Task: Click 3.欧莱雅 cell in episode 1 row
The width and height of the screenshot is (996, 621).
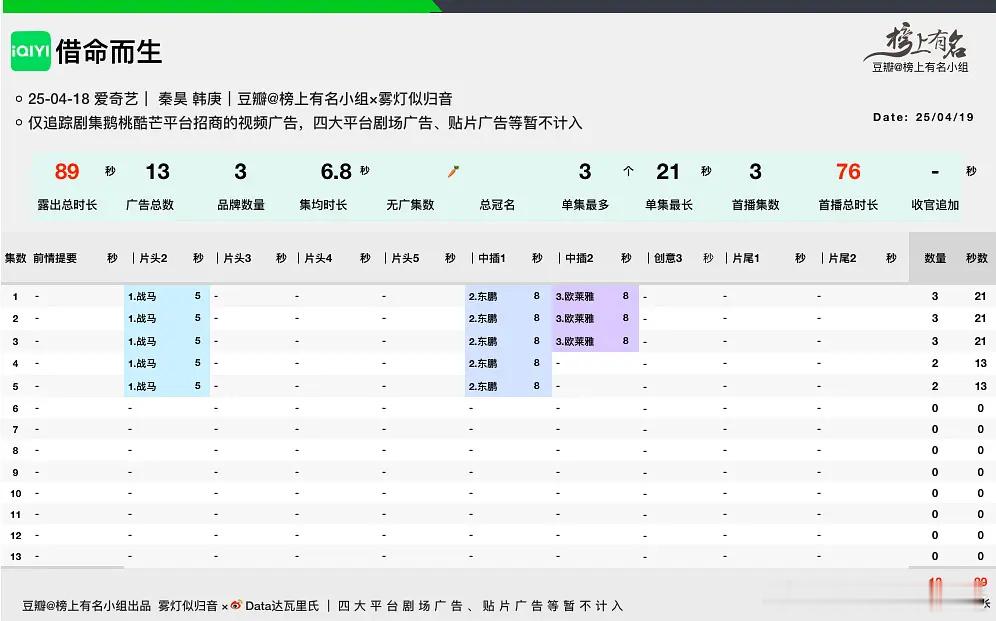Action: (575, 296)
